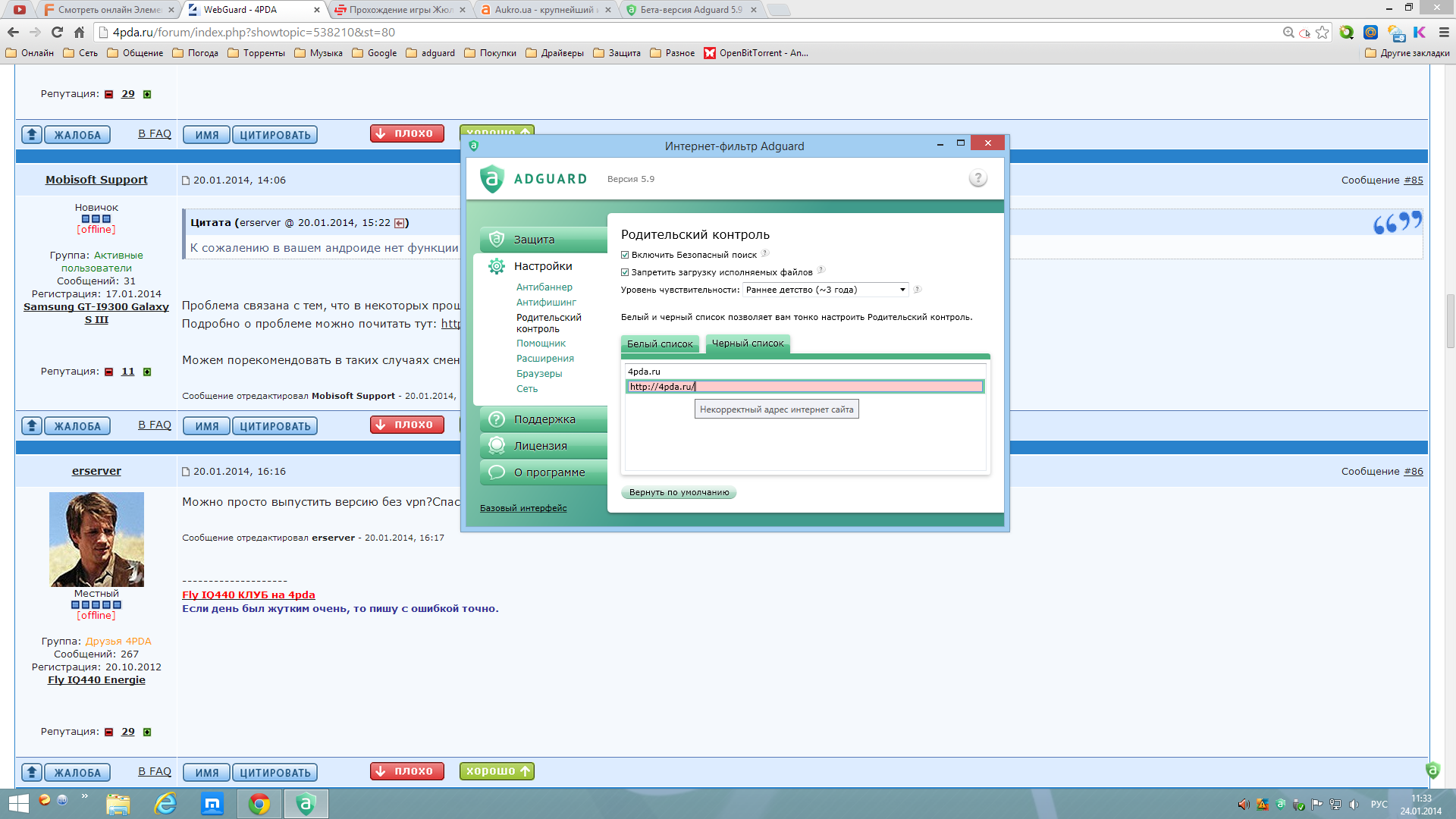This screenshot has height=819, width=1456.
Task: Select Браузеры settings item
Action: click(539, 374)
